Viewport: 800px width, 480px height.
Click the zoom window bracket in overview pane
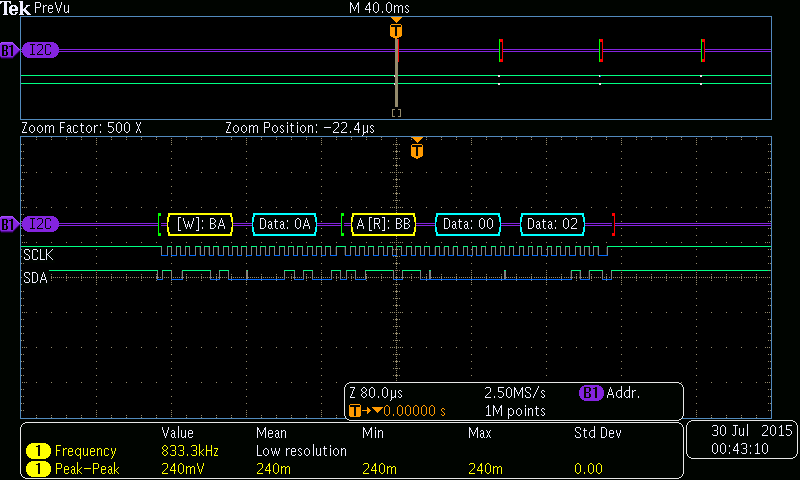tap(396, 113)
